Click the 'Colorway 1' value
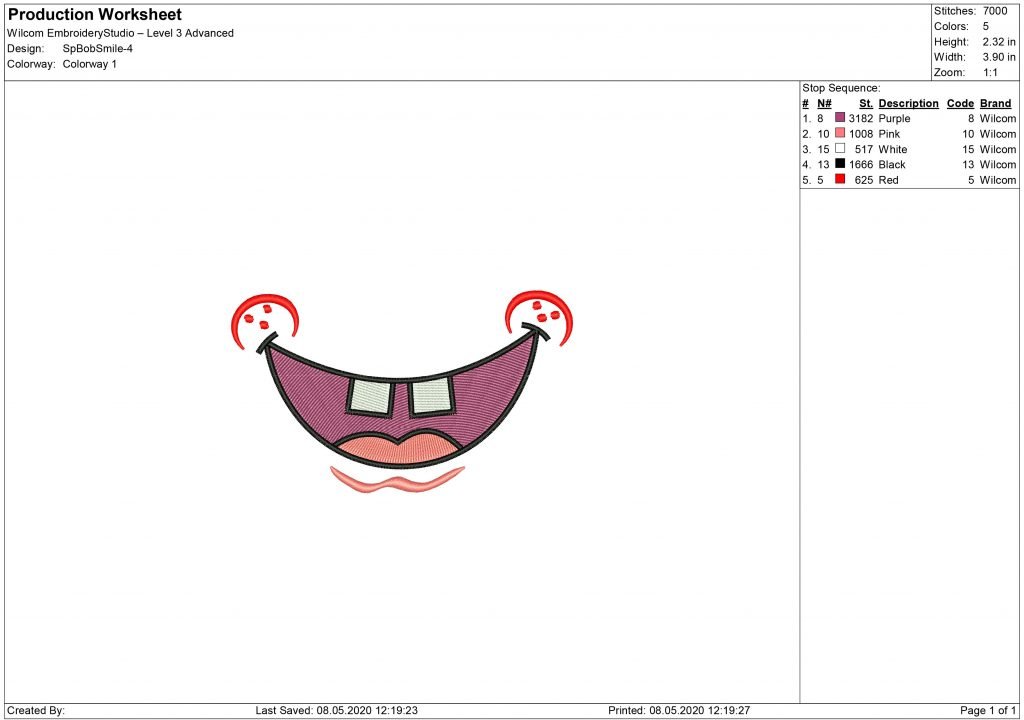Screen dimensions: 1024x720 point(89,64)
